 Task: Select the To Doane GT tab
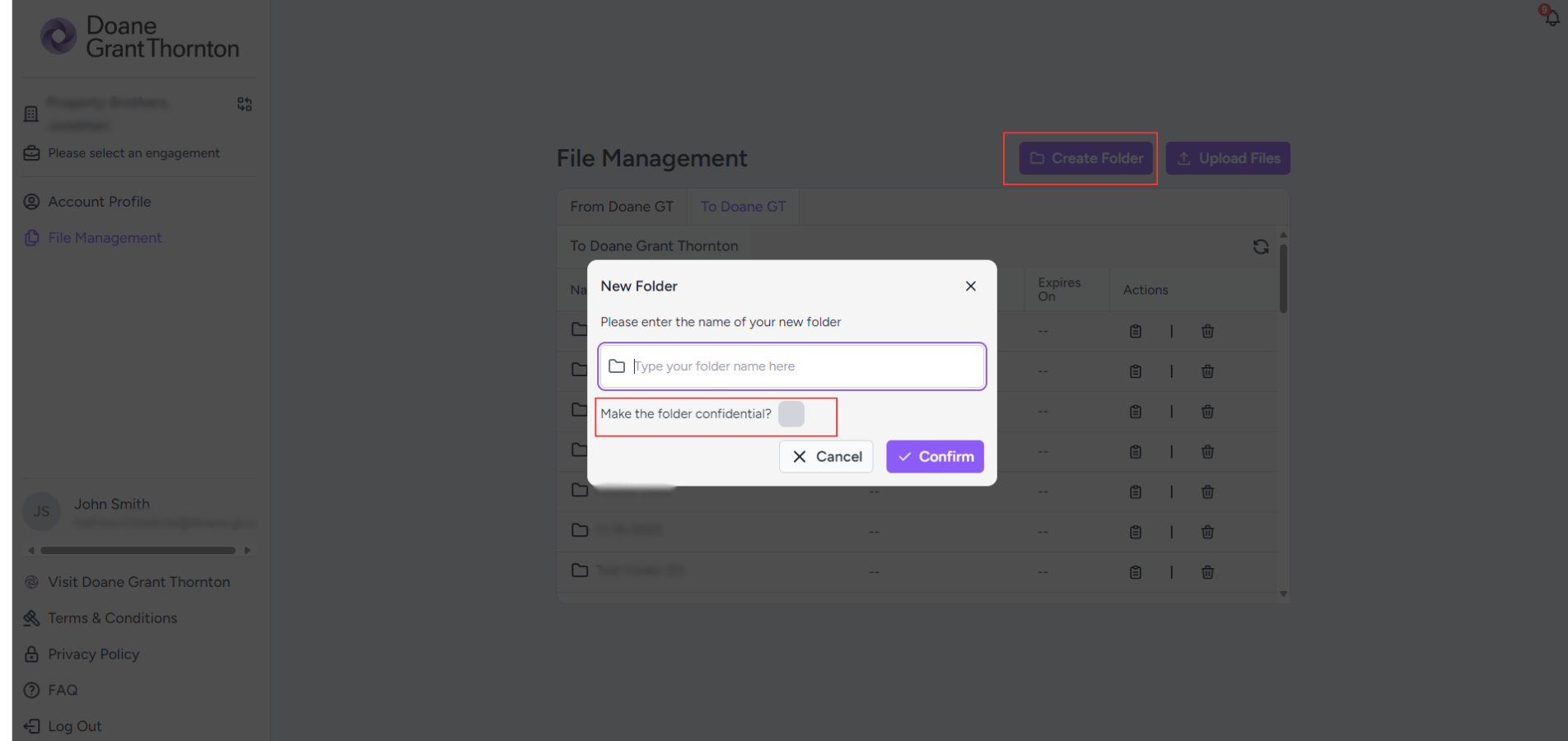pyautogui.click(x=743, y=207)
